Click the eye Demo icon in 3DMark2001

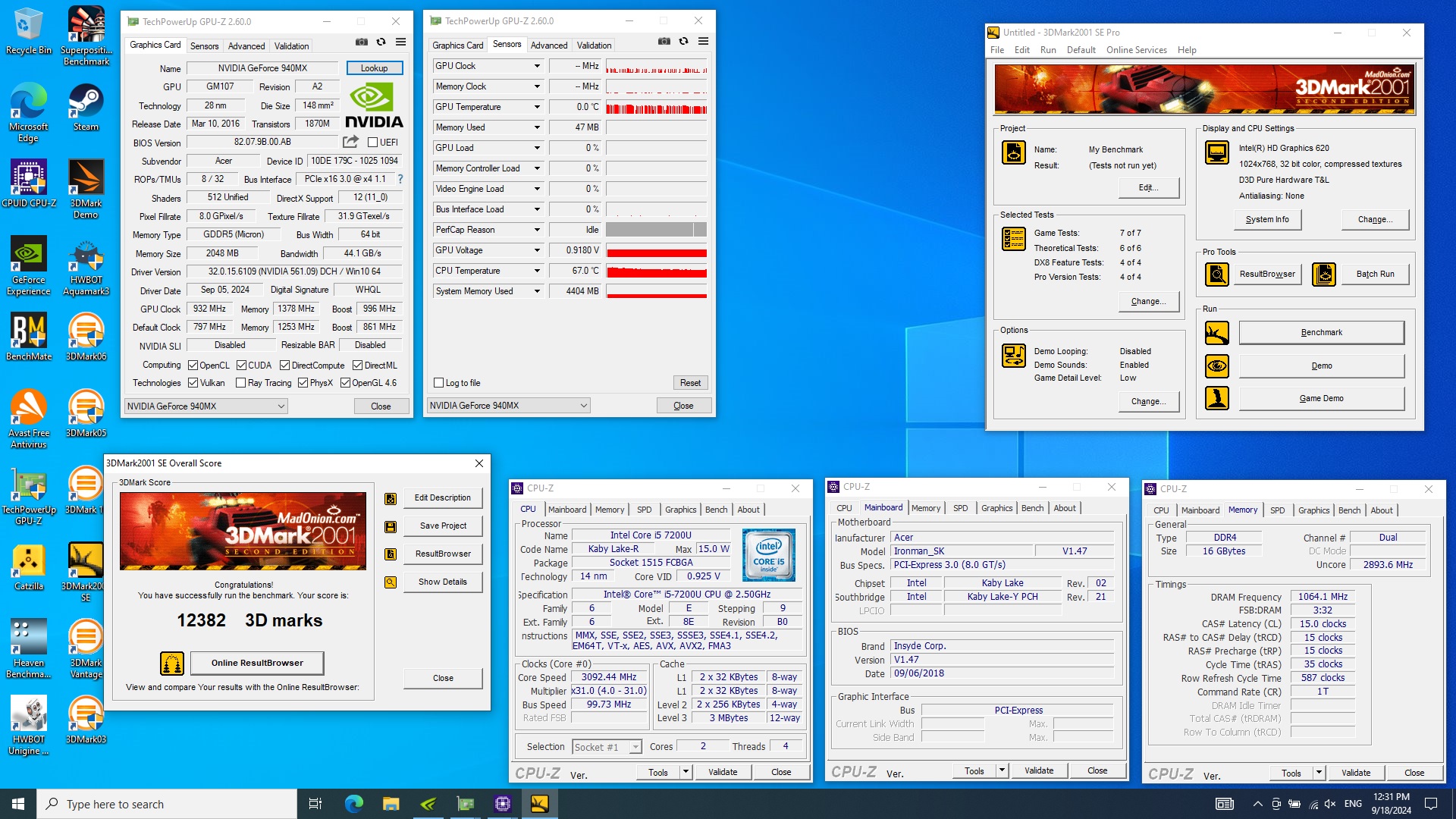(1216, 366)
